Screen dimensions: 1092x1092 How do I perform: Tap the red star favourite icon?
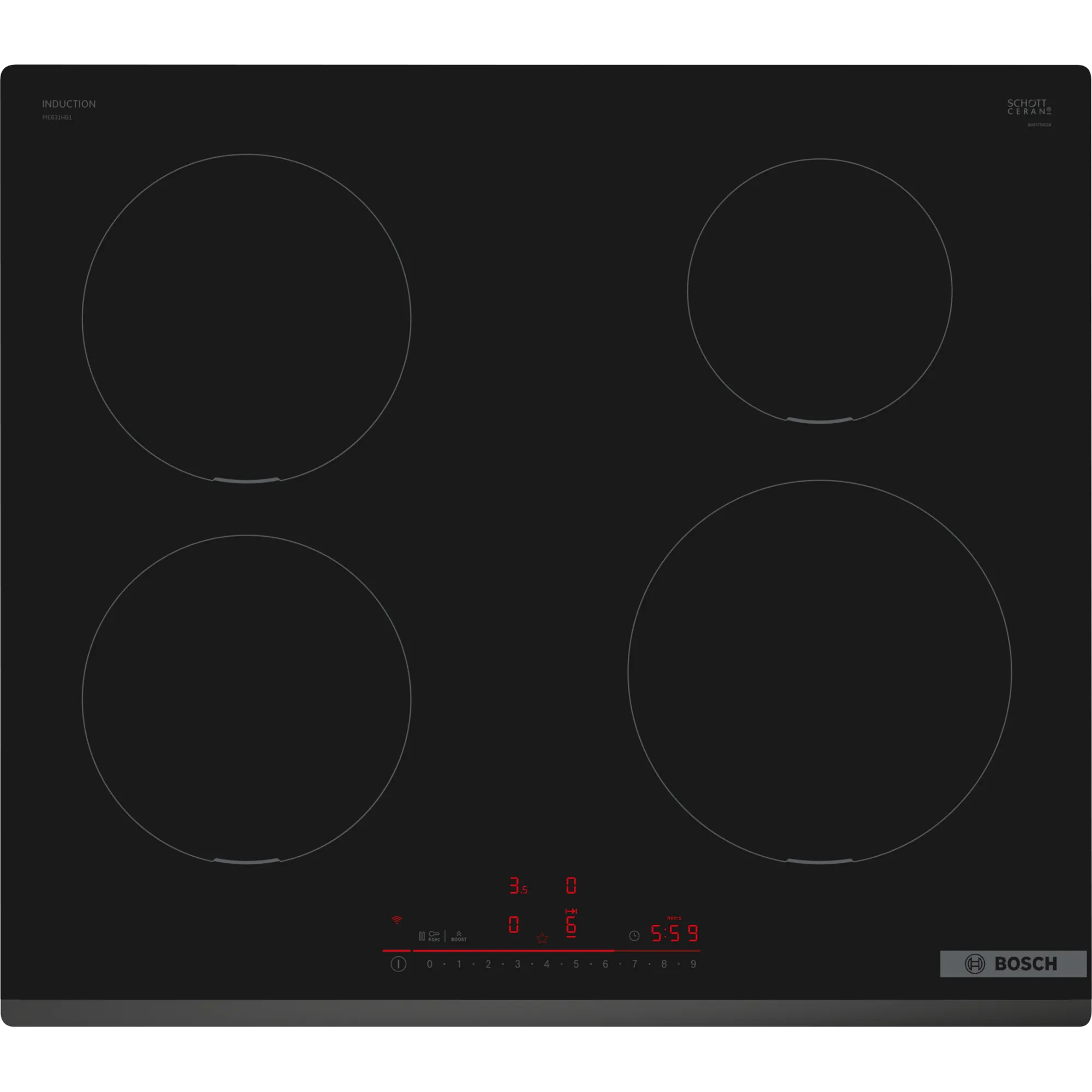pos(542,938)
